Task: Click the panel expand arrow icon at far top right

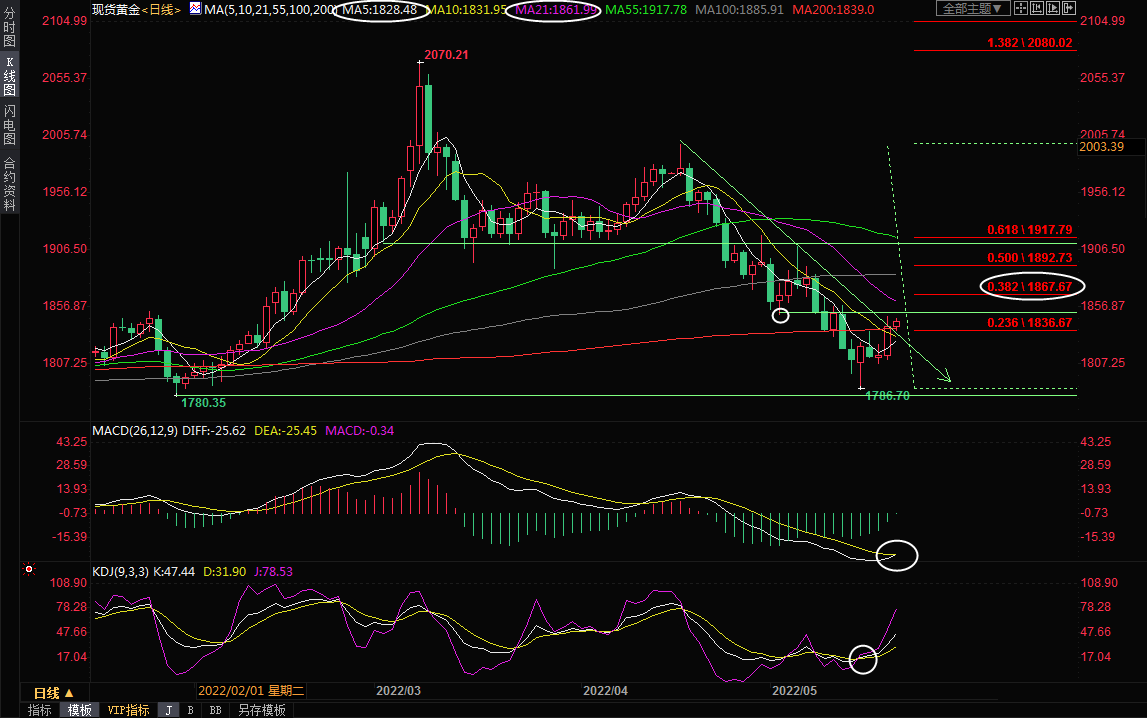Action: click(1069, 8)
